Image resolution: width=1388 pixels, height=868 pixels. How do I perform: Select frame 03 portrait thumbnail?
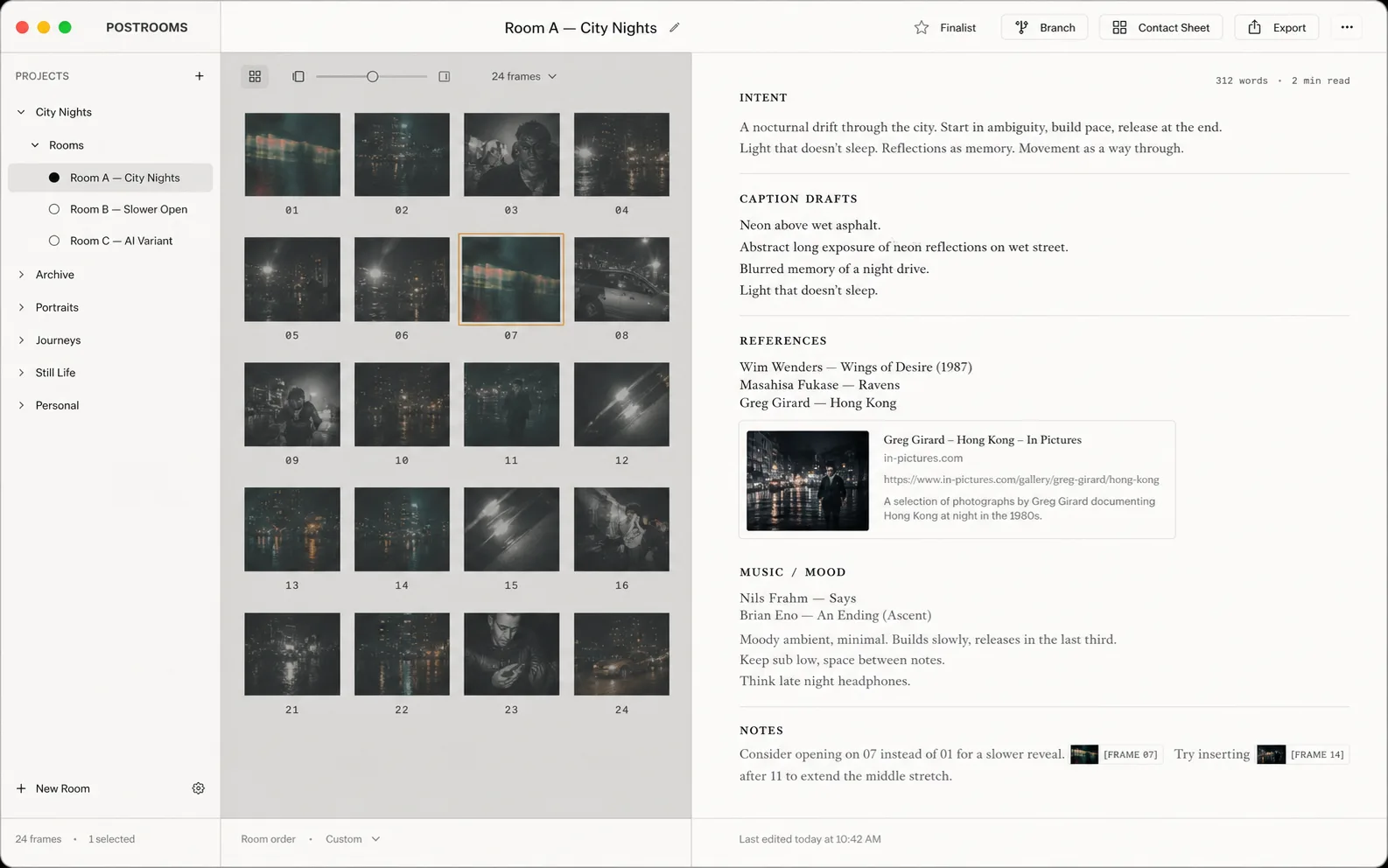(x=512, y=155)
